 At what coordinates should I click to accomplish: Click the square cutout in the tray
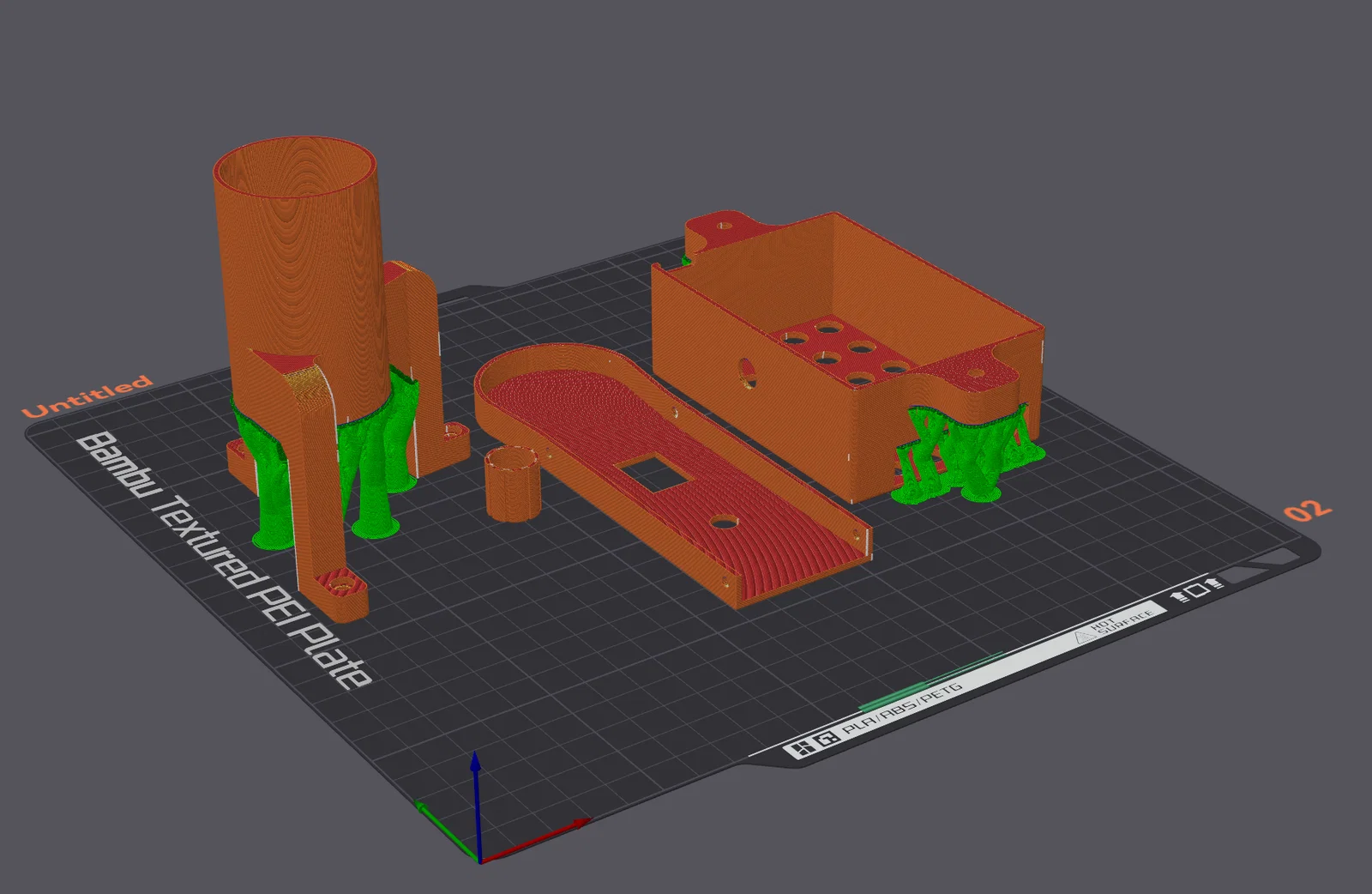click(653, 474)
